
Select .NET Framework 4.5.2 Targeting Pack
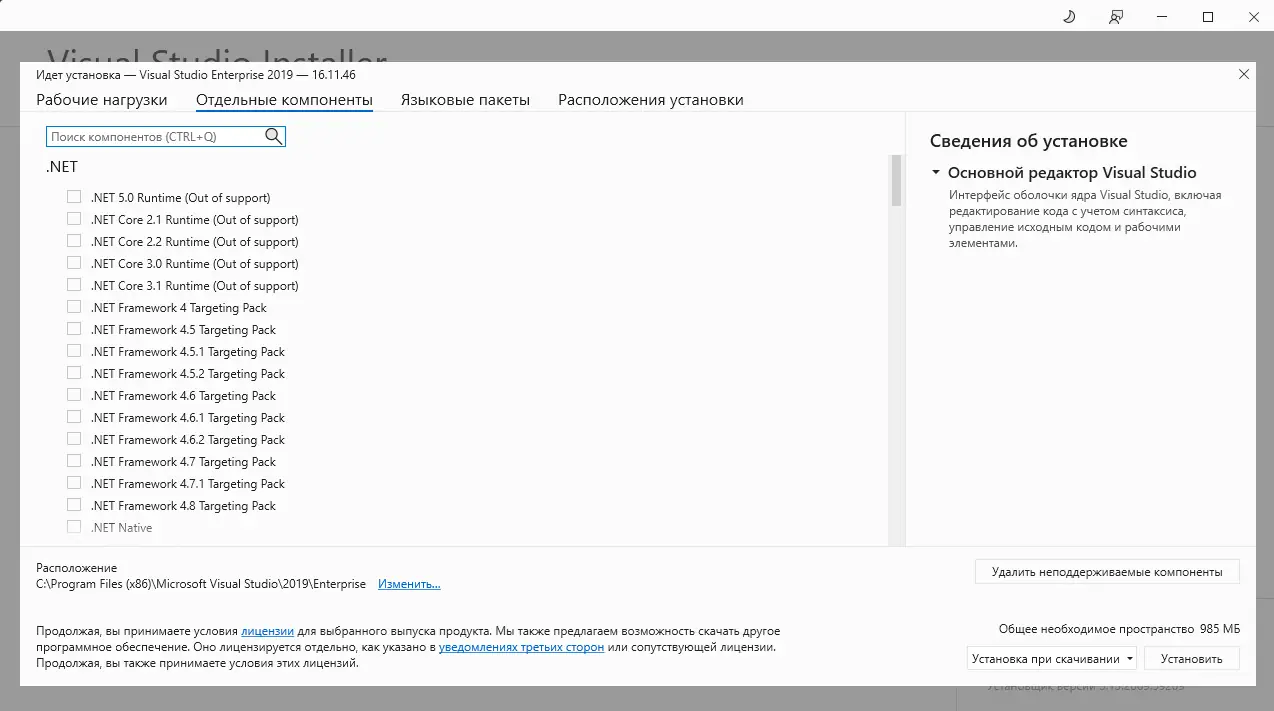pyautogui.click(x=74, y=372)
